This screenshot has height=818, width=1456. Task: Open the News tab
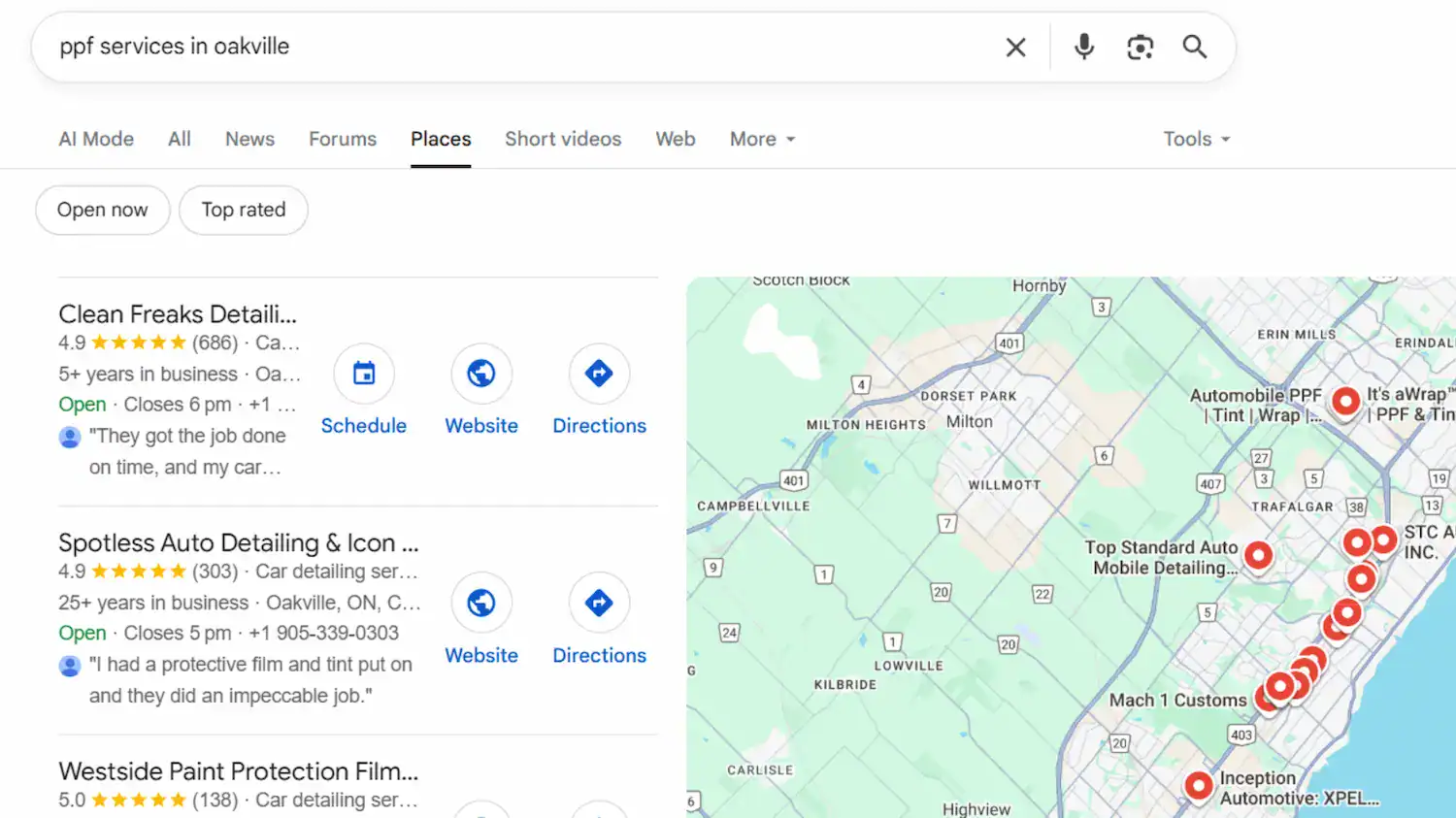[249, 139]
